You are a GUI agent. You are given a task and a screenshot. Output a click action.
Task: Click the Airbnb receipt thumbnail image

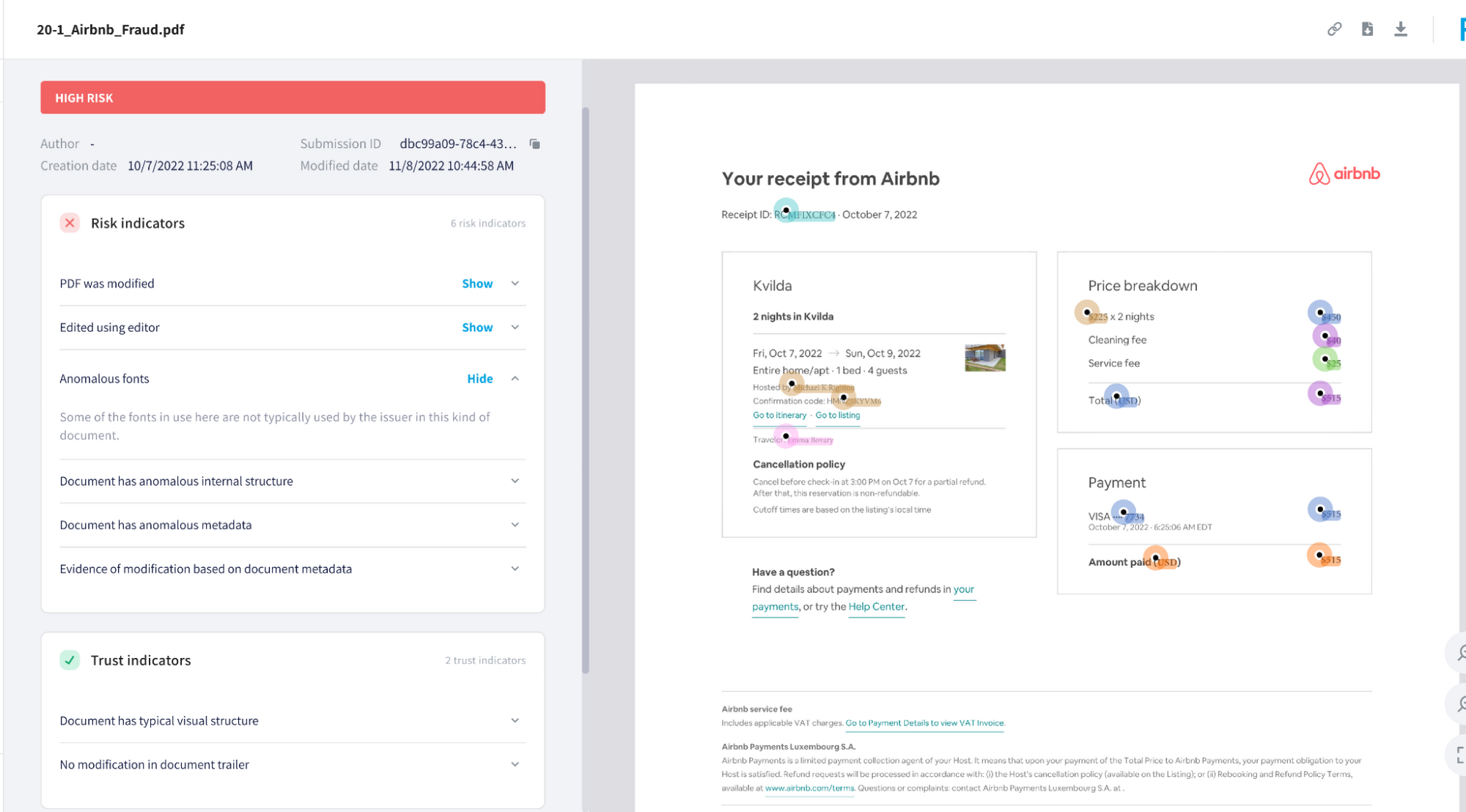click(x=985, y=360)
